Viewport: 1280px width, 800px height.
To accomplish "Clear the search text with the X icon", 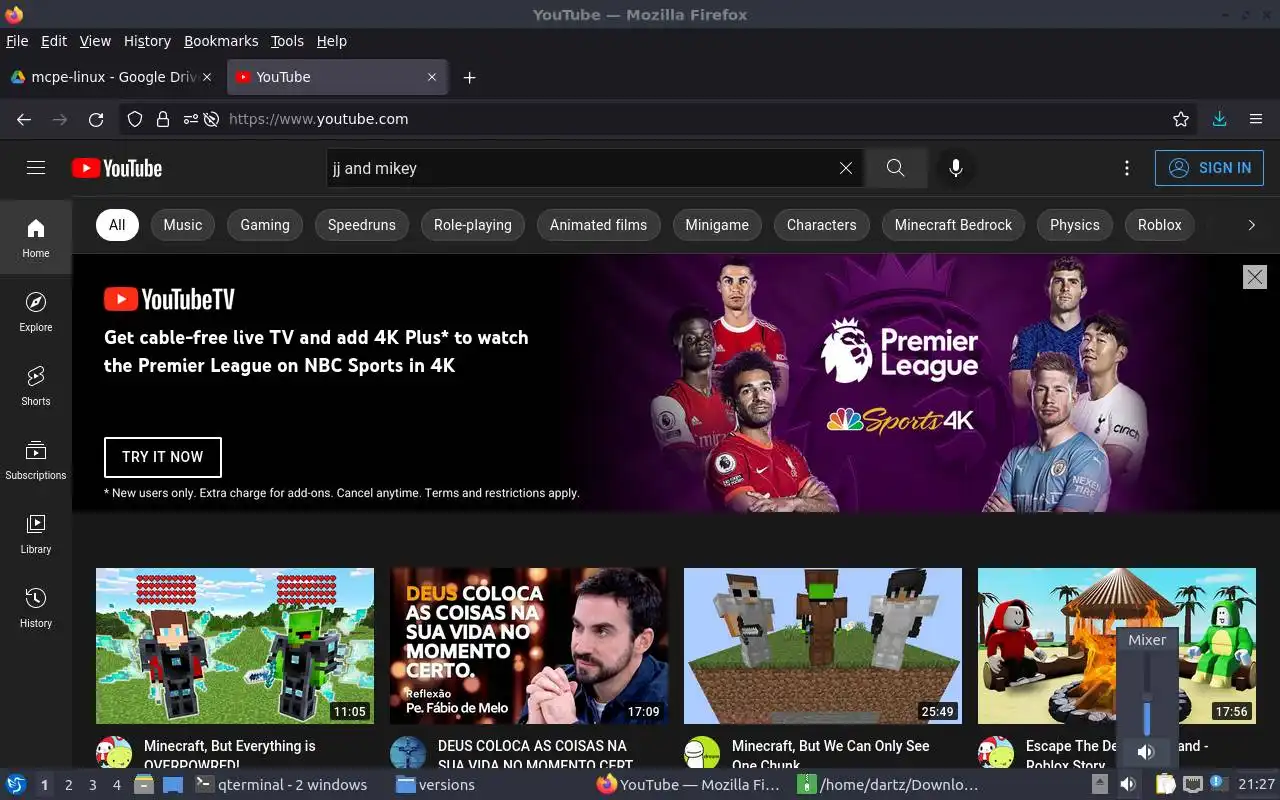I will coord(846,168).
